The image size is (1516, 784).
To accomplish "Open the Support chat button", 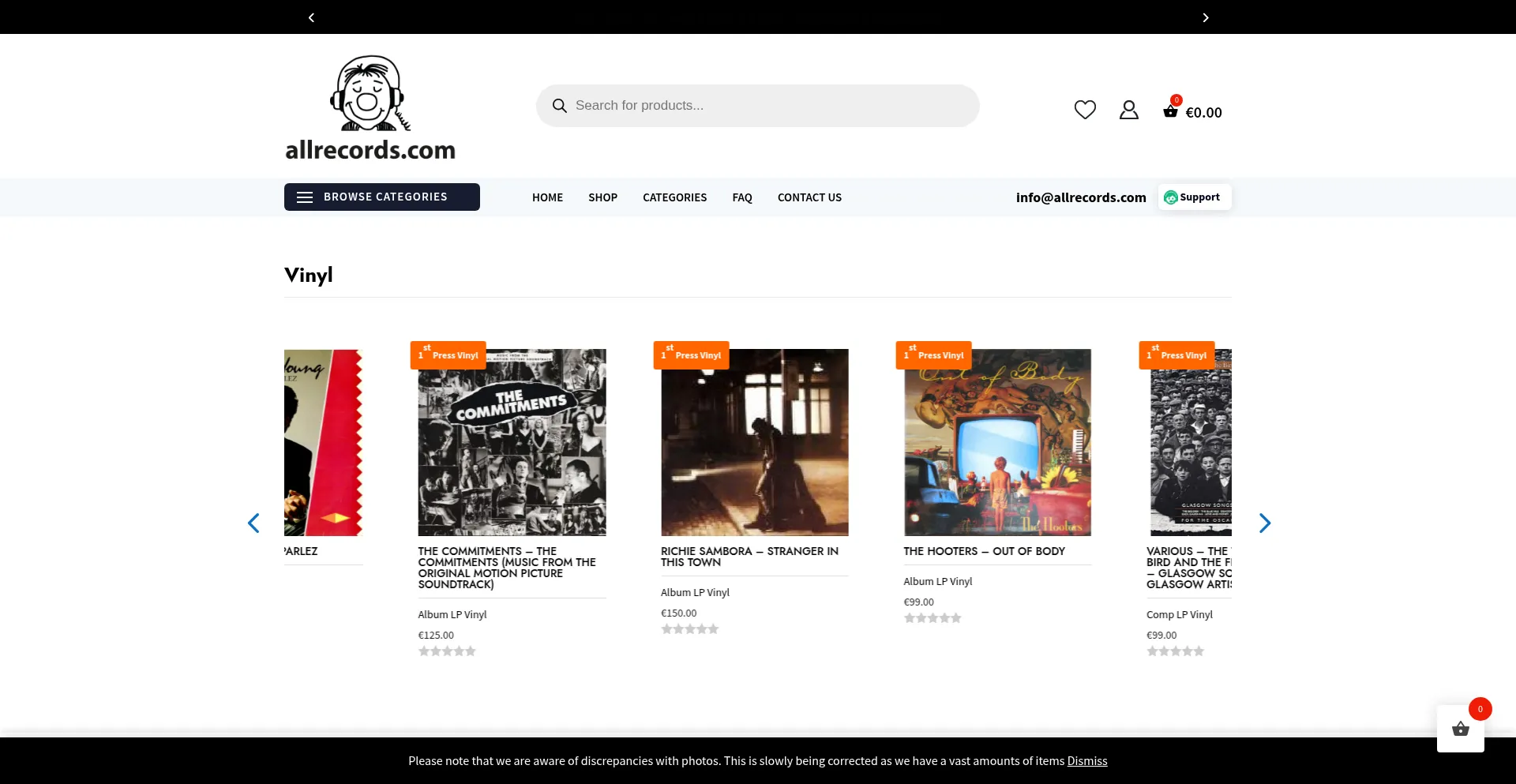I will [1195, 197].
